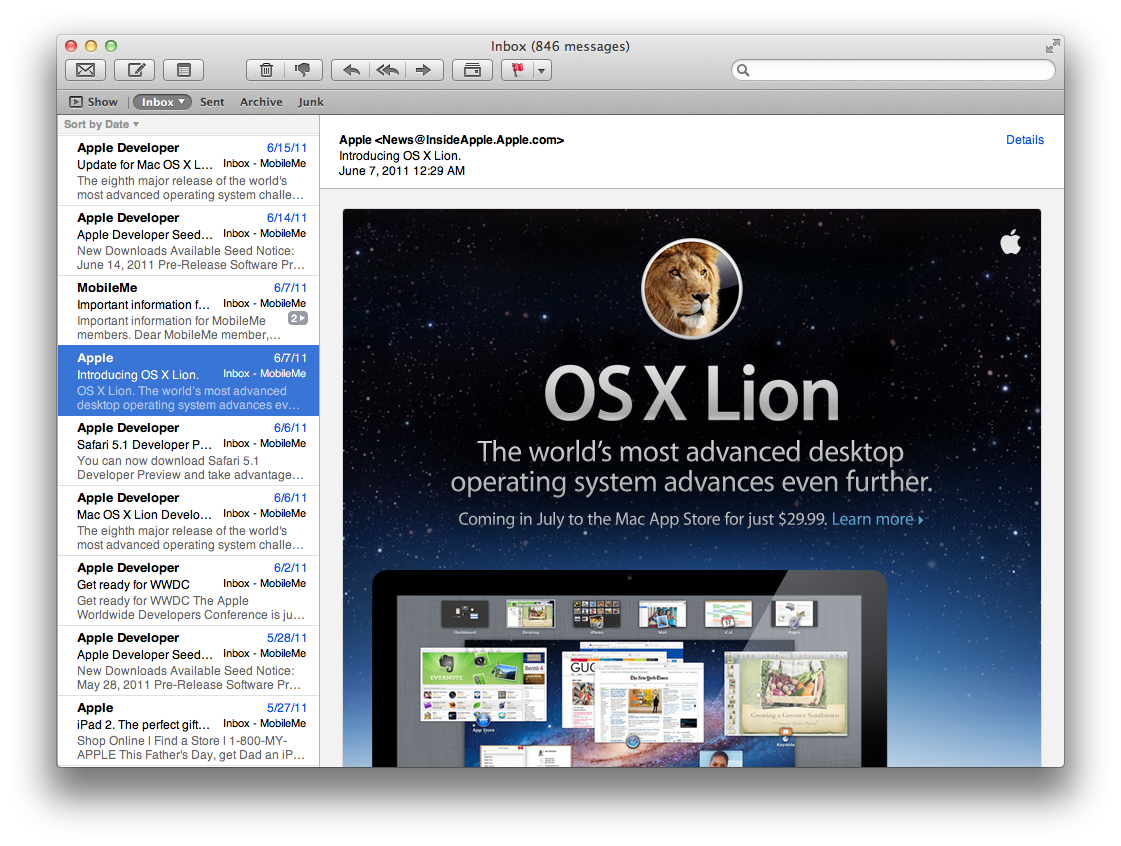Flag message with red flag icon
The height and width of the screenshot is (846, 1121).
pos(518,70)
